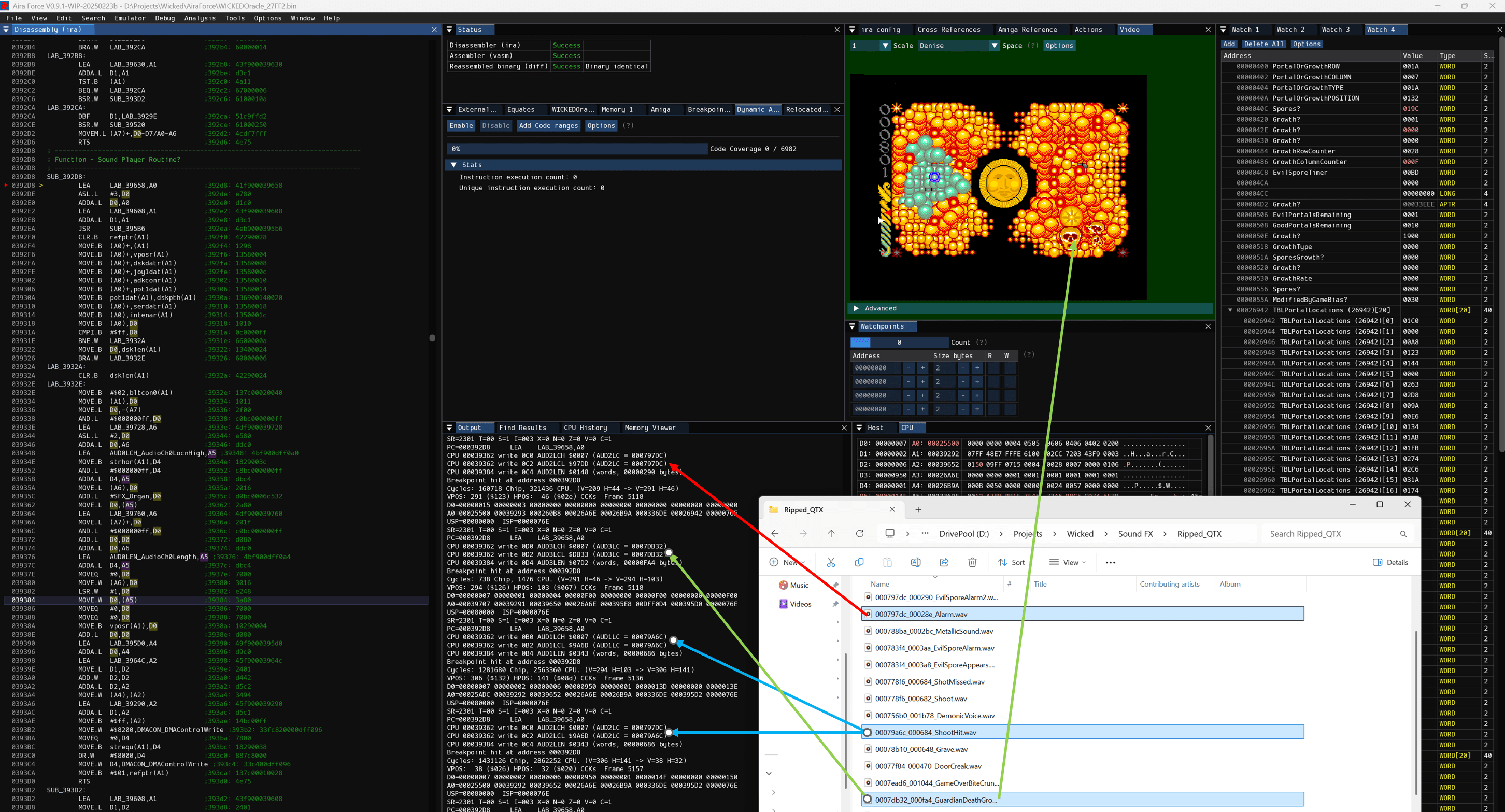Click the Explorer Refresh icon
This screenshot has height=812, width=1505.
(859, 533)
